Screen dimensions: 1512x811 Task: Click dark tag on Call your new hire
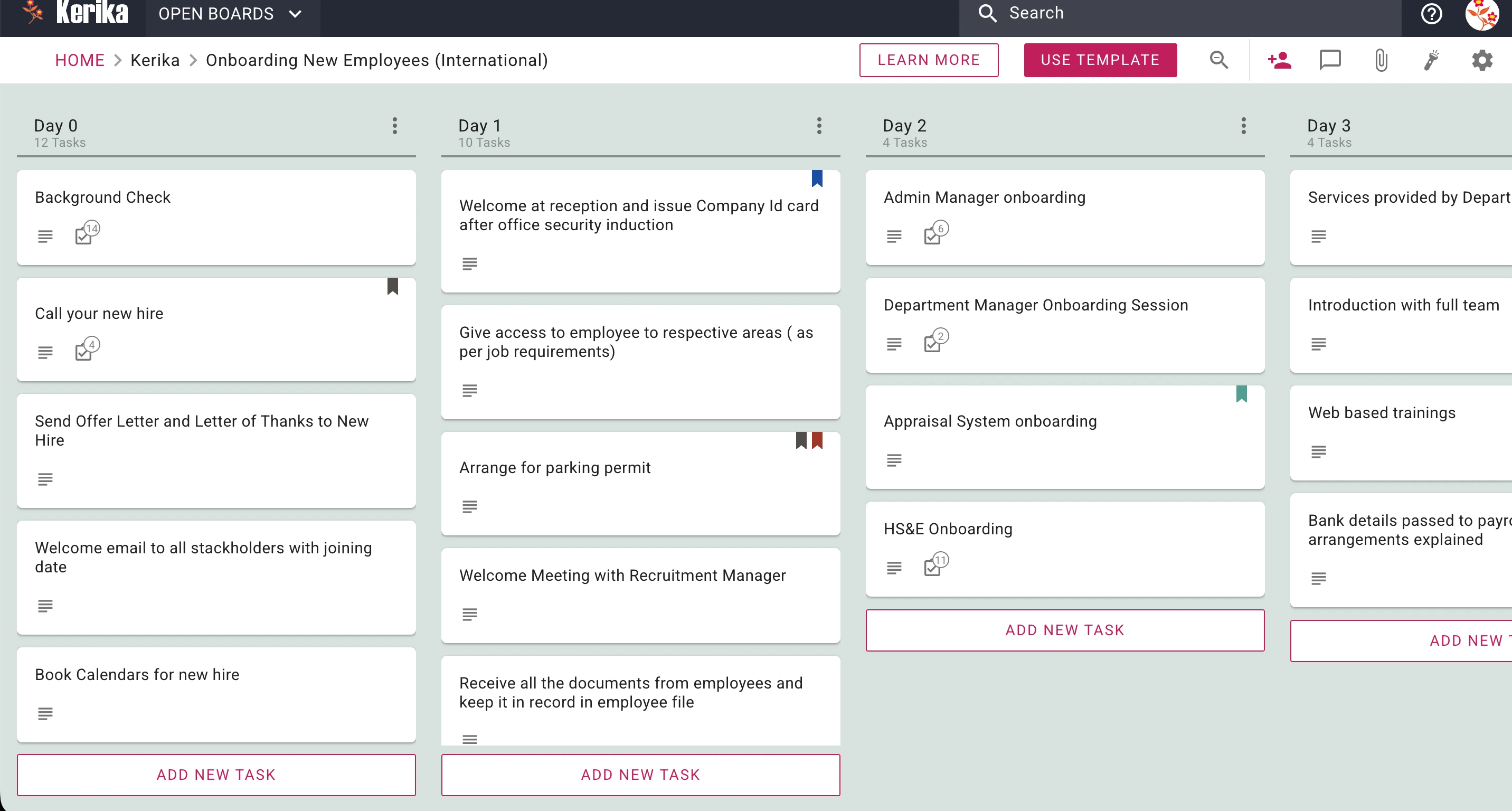[x=393, y=286]
